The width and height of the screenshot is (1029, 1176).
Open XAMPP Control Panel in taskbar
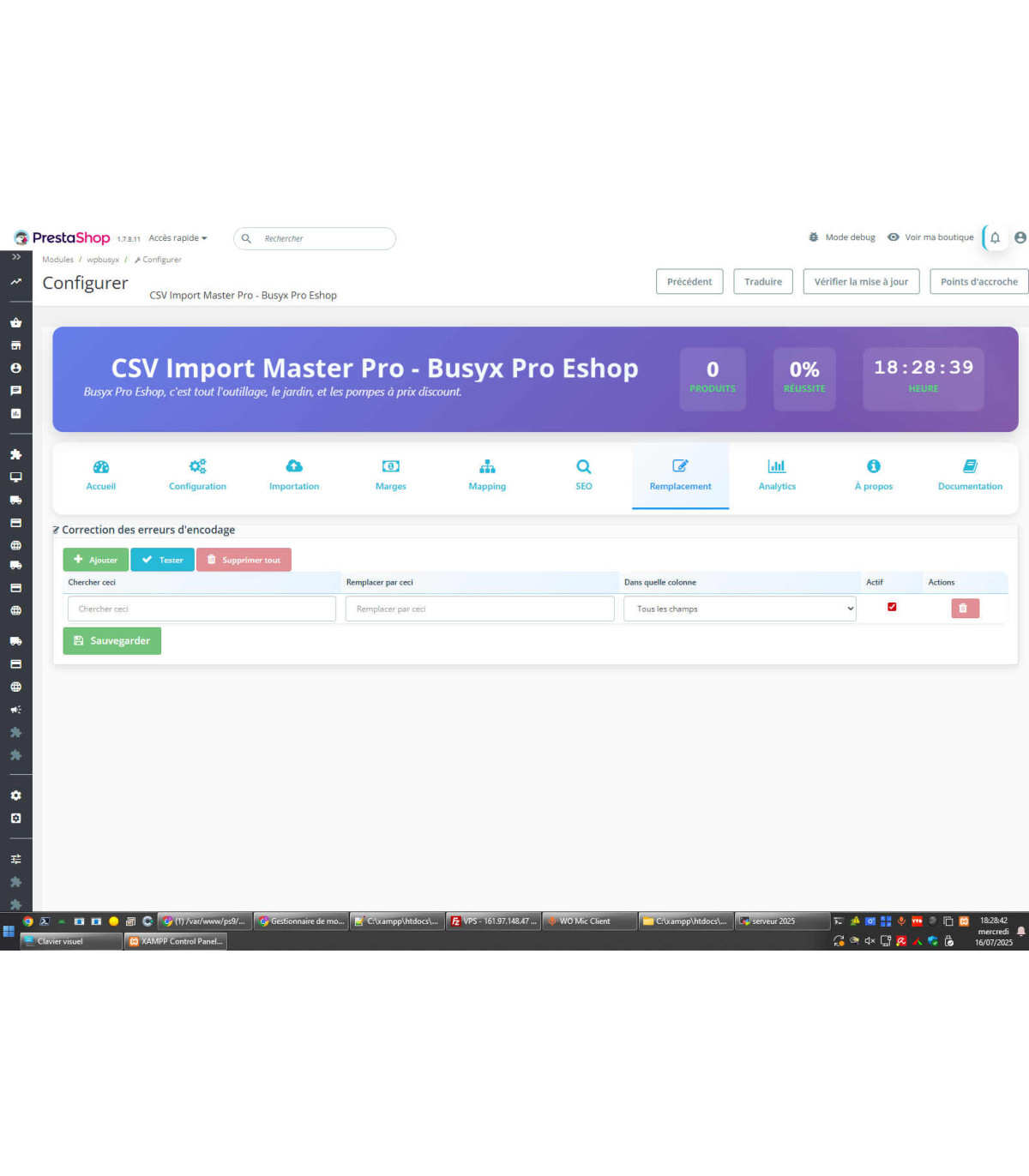click(x=176, y=941)
